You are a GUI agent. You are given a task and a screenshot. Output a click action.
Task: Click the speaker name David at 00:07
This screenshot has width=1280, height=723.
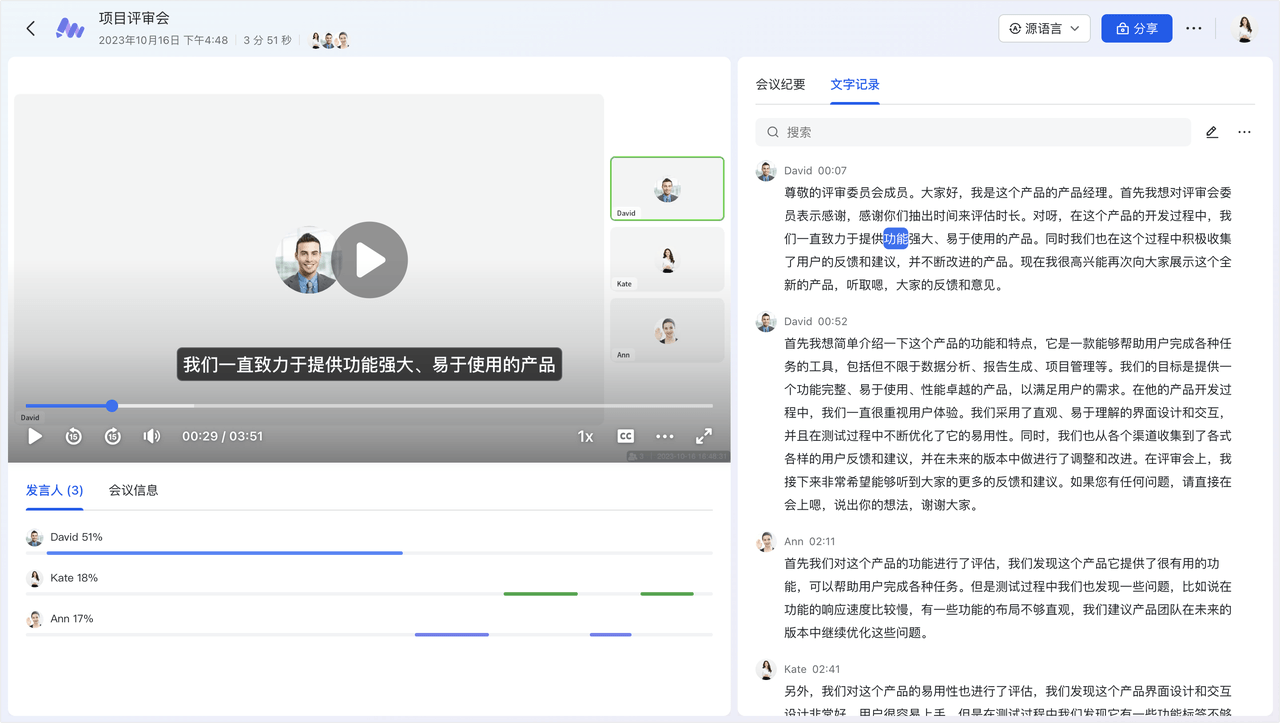point(798,170)
